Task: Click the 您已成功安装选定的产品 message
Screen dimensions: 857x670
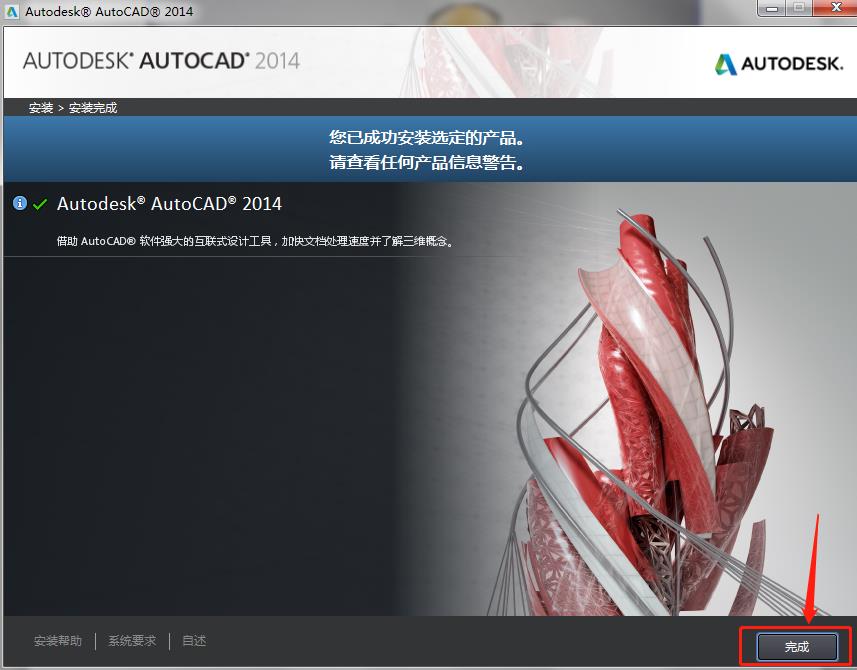Action: click(x=427, y=138)
